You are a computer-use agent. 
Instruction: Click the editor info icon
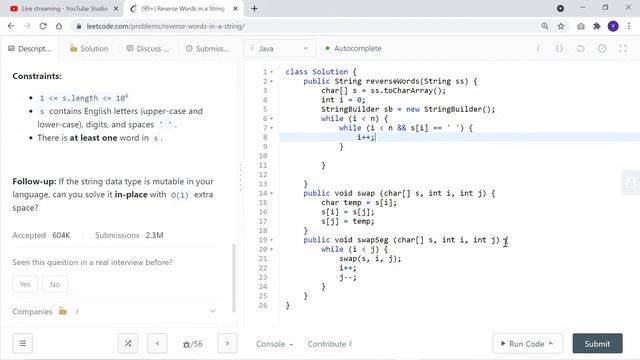(538, 49)
